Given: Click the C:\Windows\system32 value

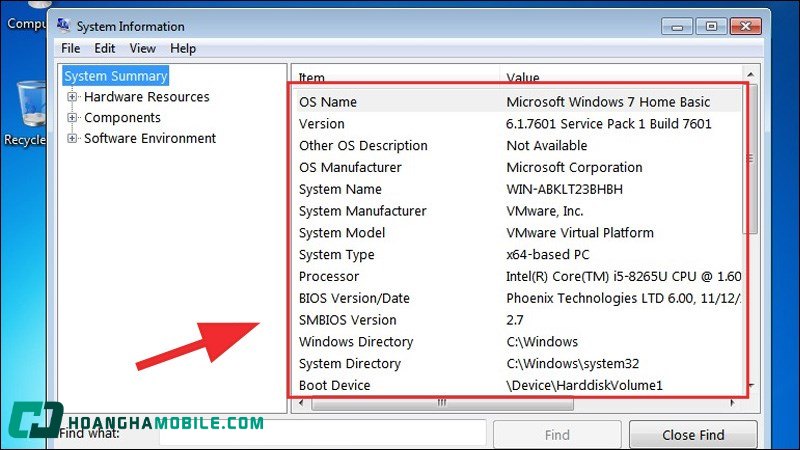Looking at the screenshot, I should pyautogui.click(x=572, y=364).
